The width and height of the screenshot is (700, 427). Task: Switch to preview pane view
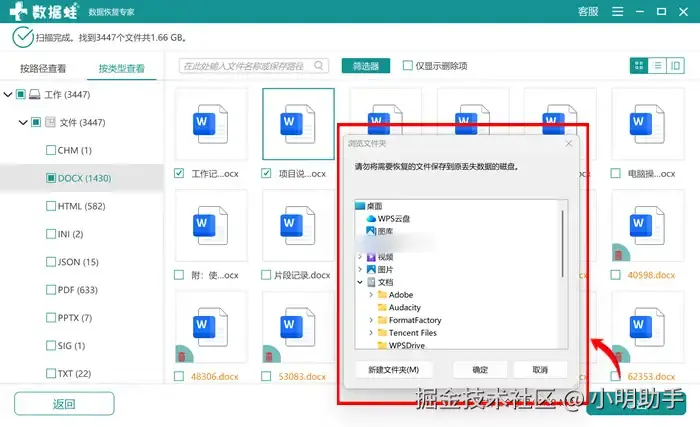675,66
